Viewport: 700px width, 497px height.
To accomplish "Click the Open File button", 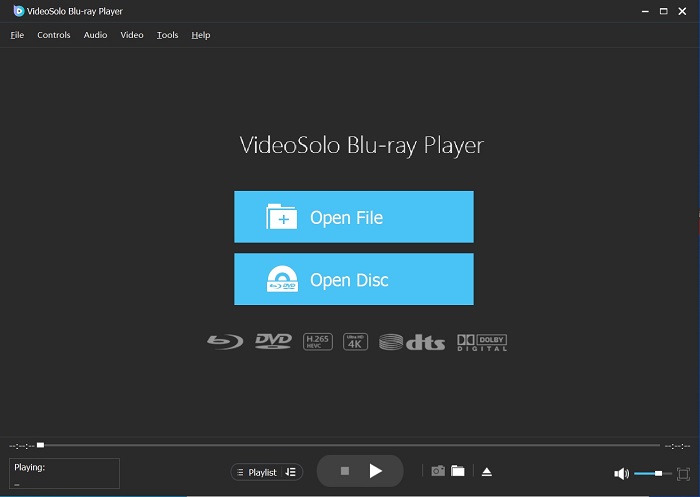I will (354, 217).
